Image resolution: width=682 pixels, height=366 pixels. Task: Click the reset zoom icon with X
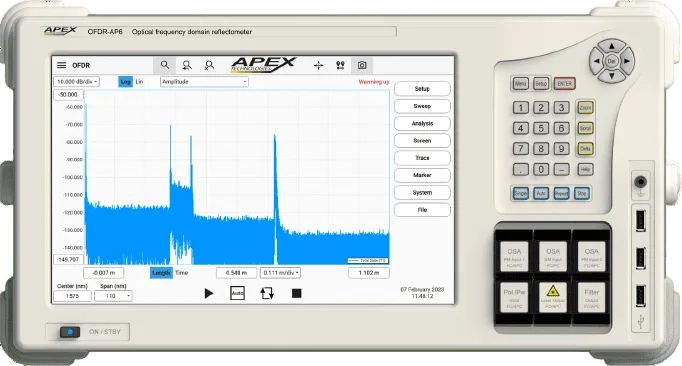click(209, 65)
